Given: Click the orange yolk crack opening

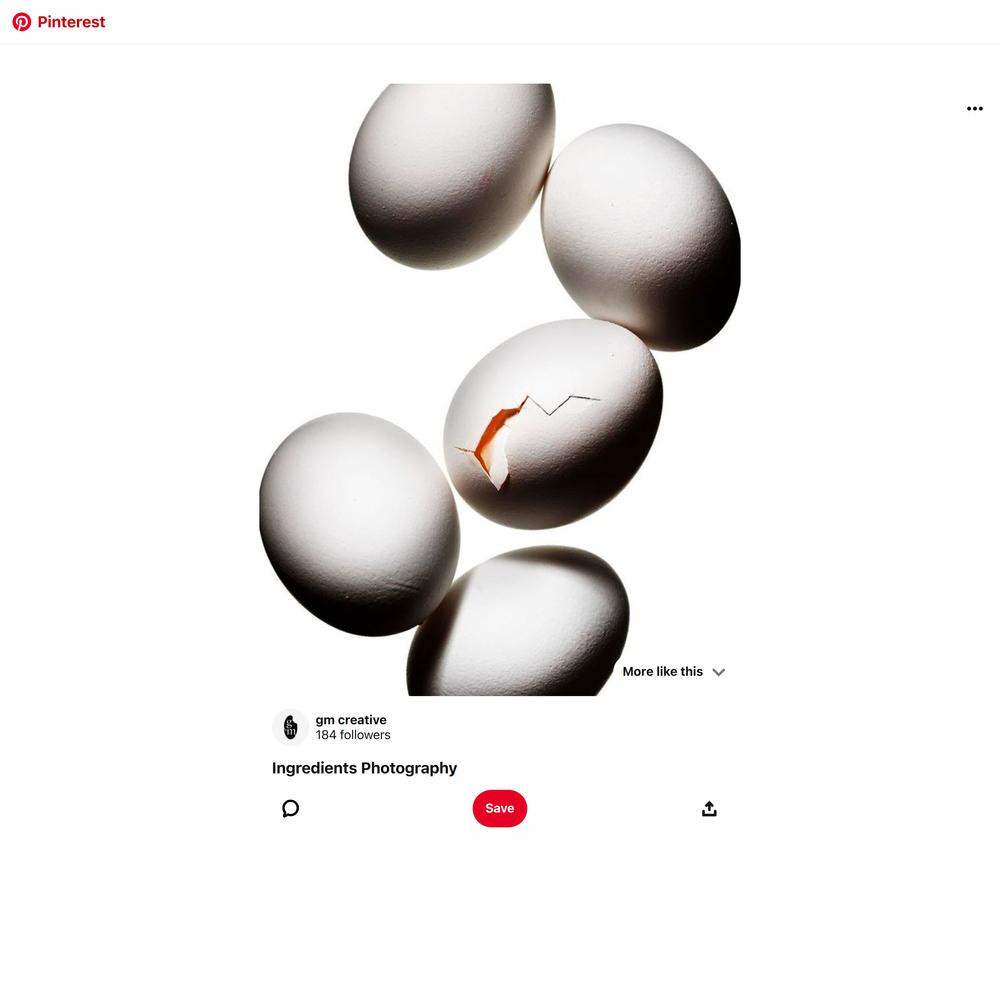Looking at the screenshot, I should 494,440.
